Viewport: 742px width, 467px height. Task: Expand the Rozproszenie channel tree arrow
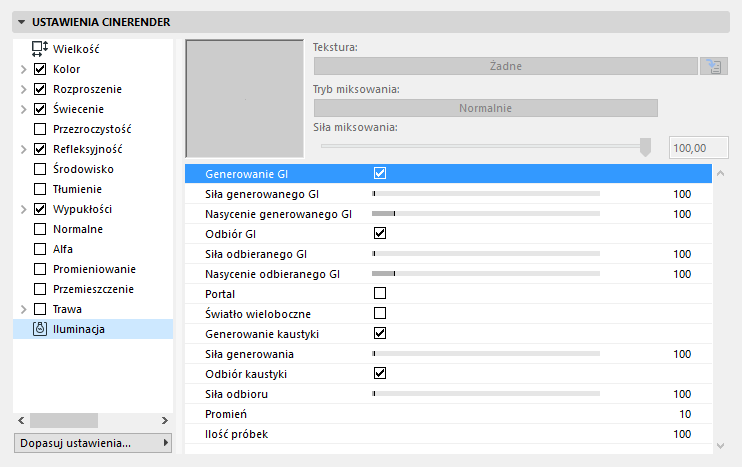(x=23, y=89)
